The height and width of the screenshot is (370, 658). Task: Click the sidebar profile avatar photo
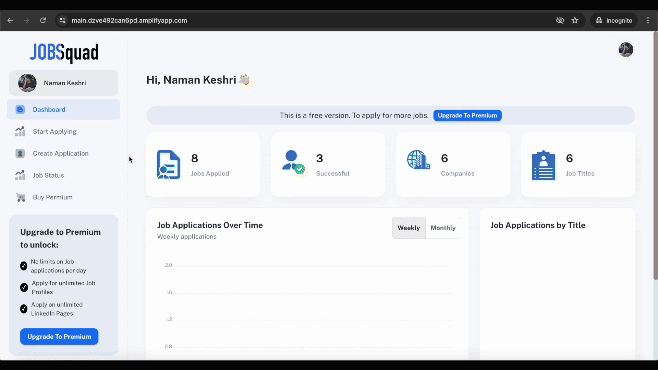click(27, 83)
